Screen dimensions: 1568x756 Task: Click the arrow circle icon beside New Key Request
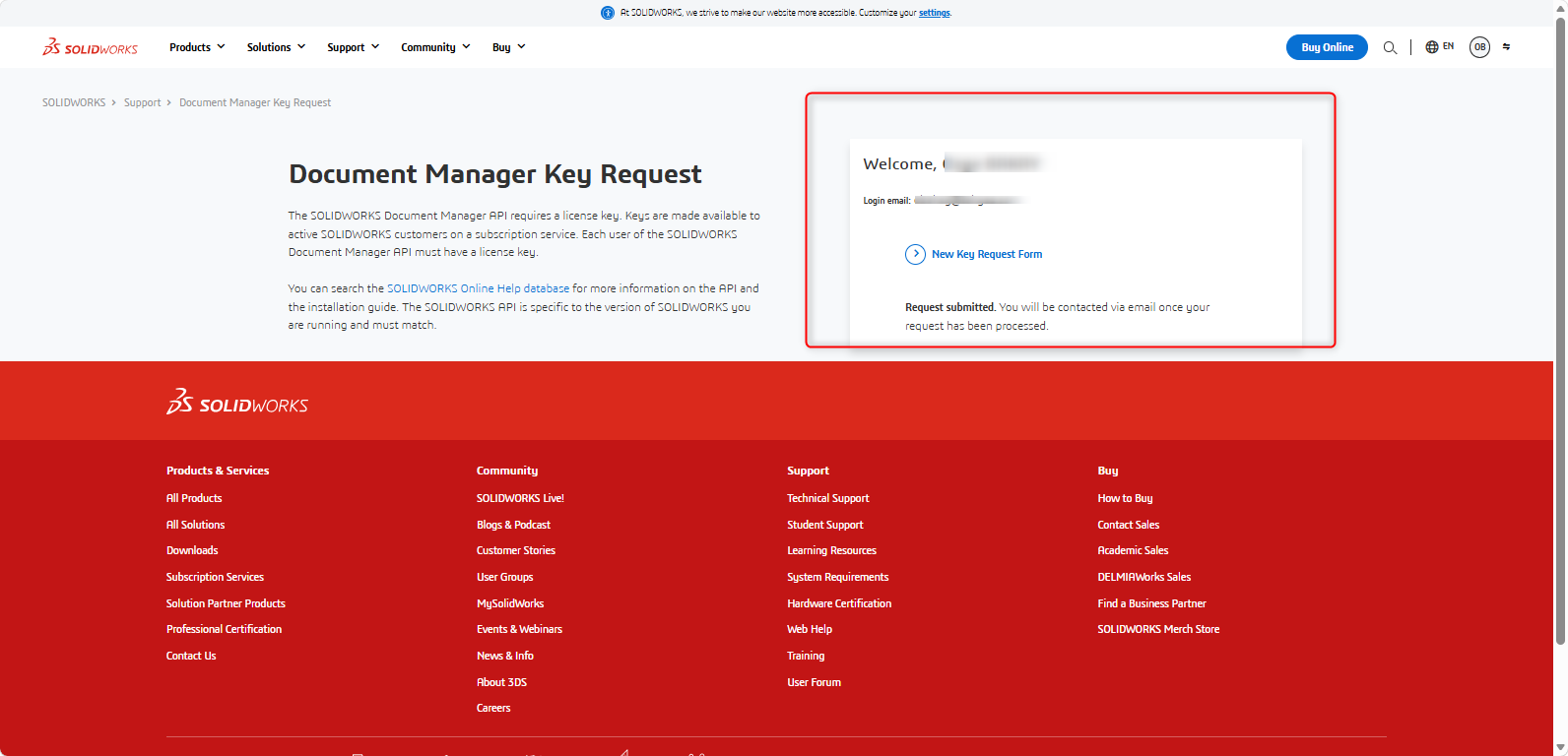pyautogui.click(x=915, y=254)
